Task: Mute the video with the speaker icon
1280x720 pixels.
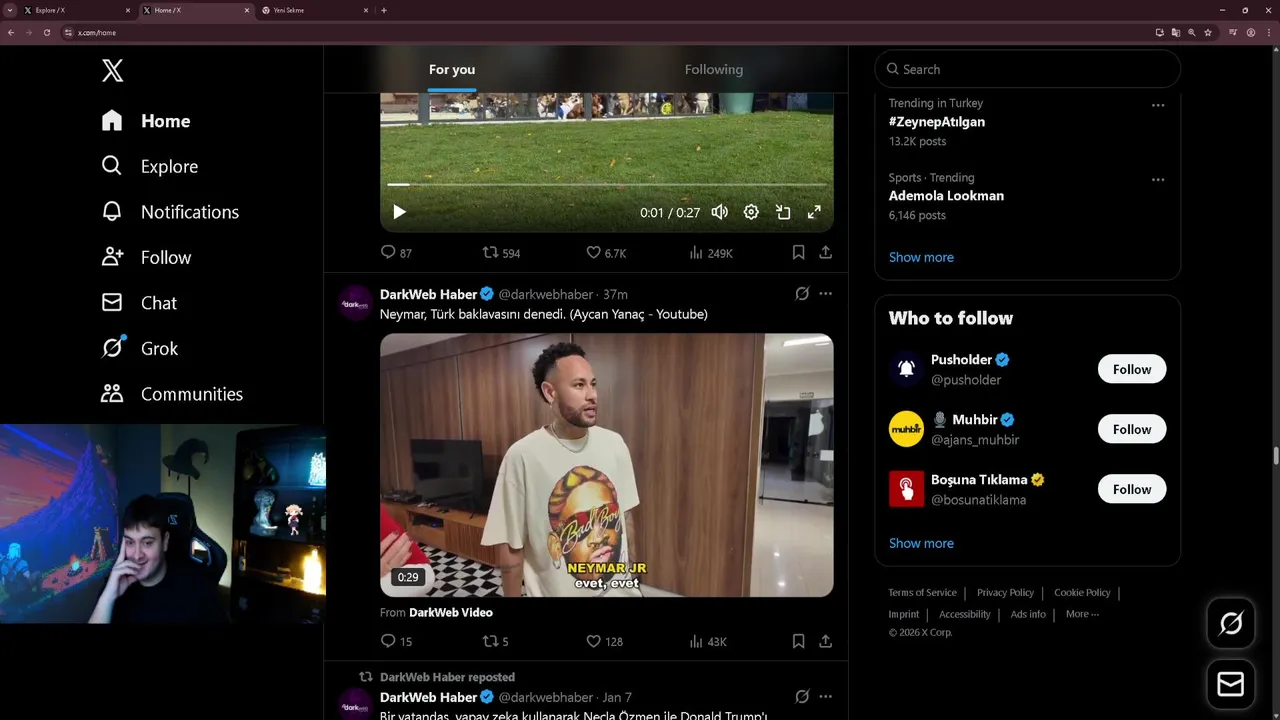Action: 719,212
